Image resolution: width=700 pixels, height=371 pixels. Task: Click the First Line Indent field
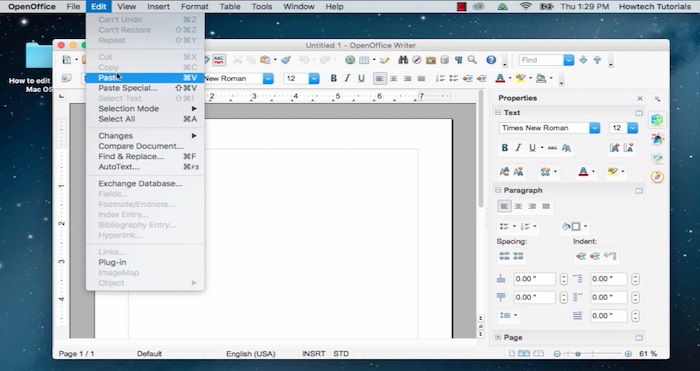[609, 316]
